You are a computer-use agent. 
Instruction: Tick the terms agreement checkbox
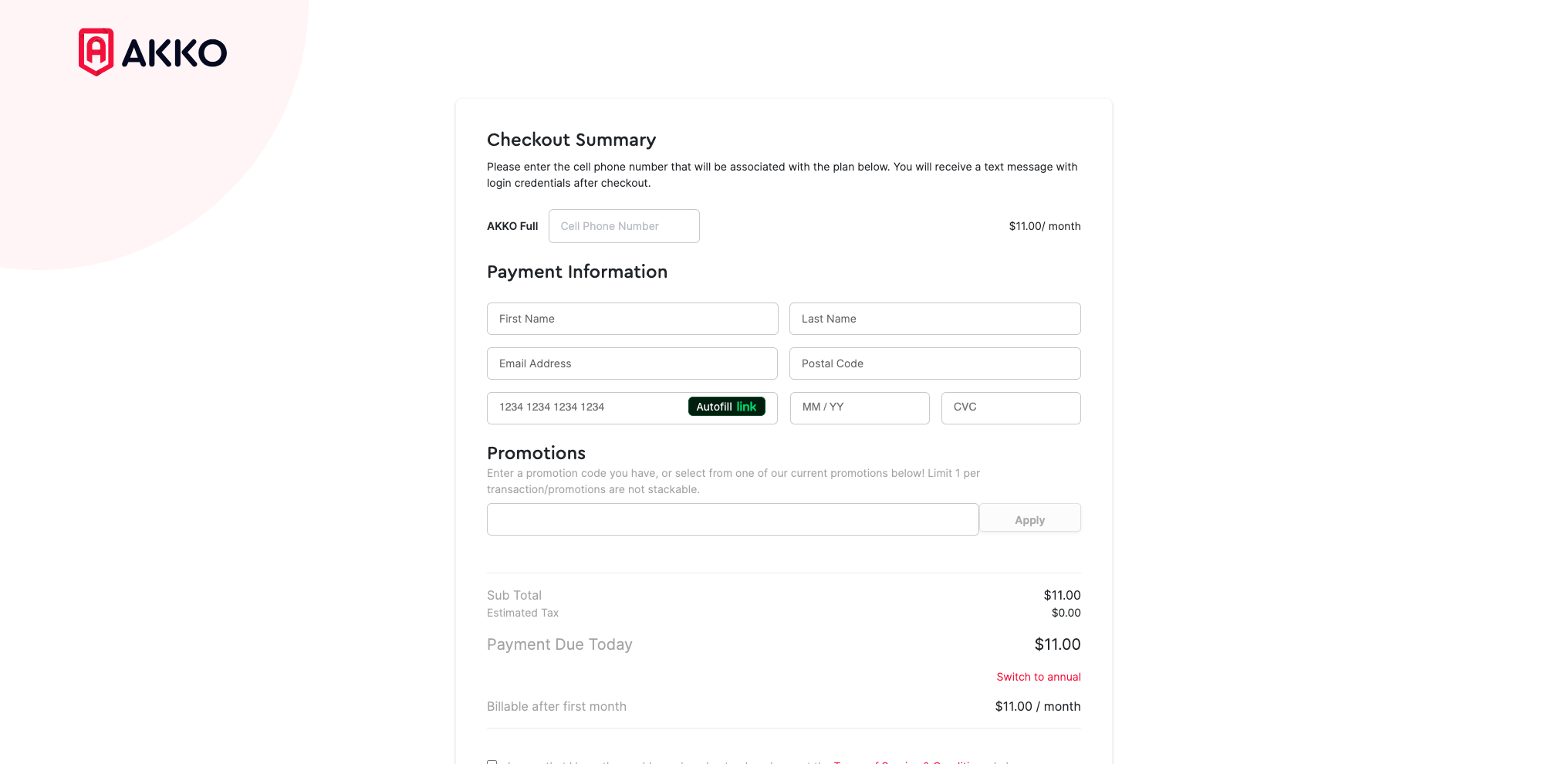coord(492,762)
